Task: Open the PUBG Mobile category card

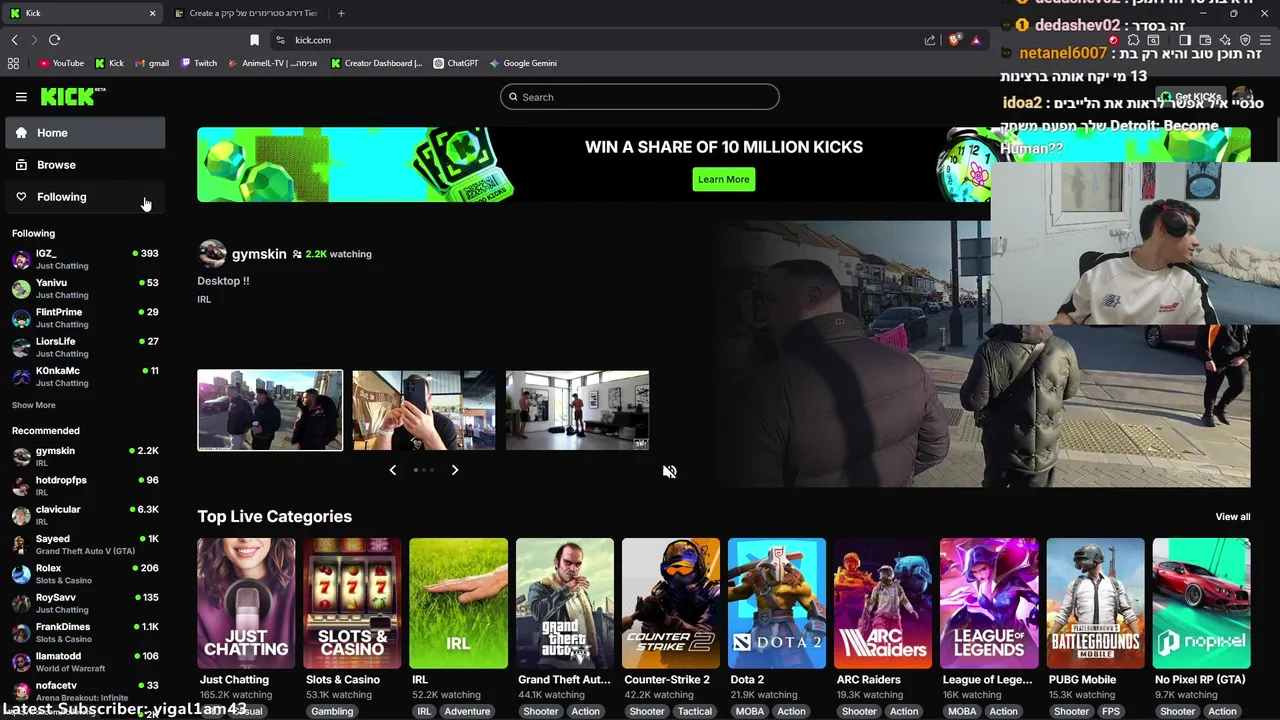Action: pos(1095,603)
